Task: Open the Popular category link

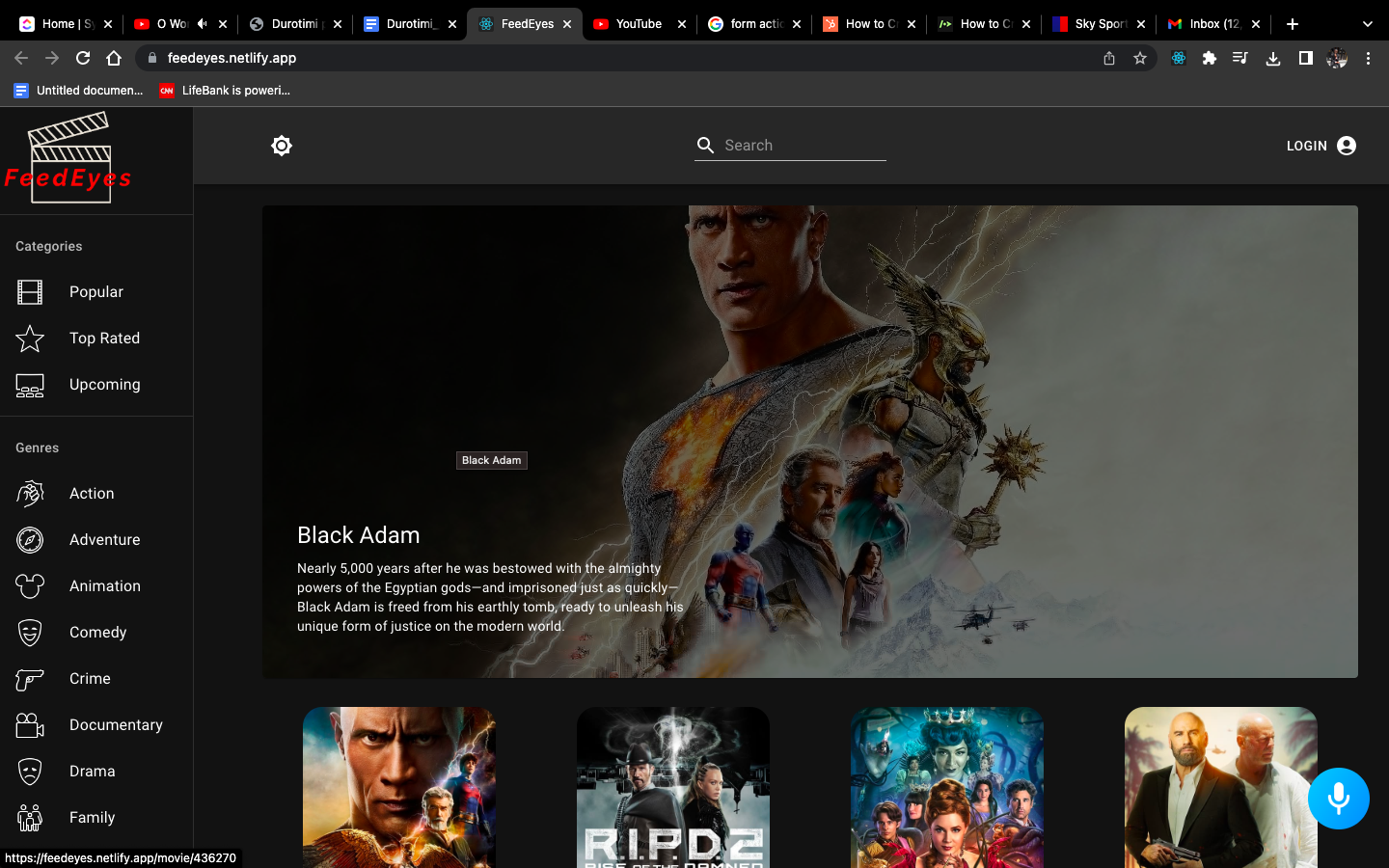Action: pyautogui.click(x=96, y=292)
